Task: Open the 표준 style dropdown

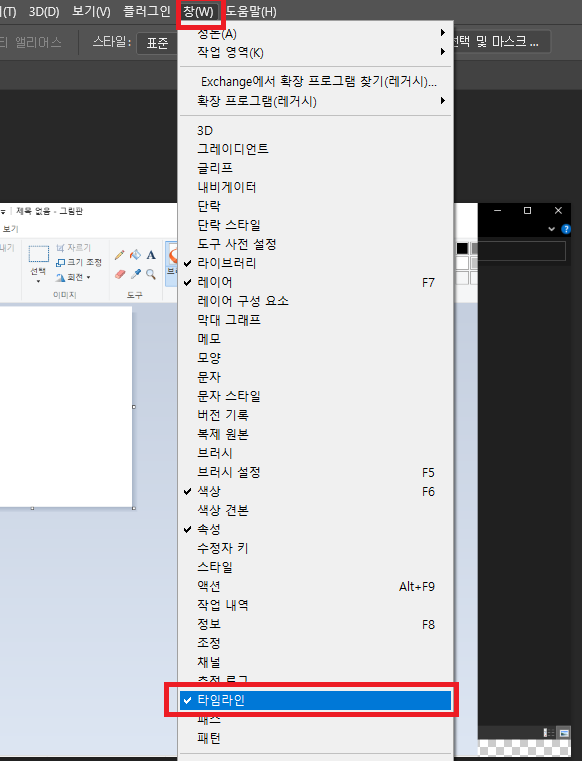Action: (157, 43)
